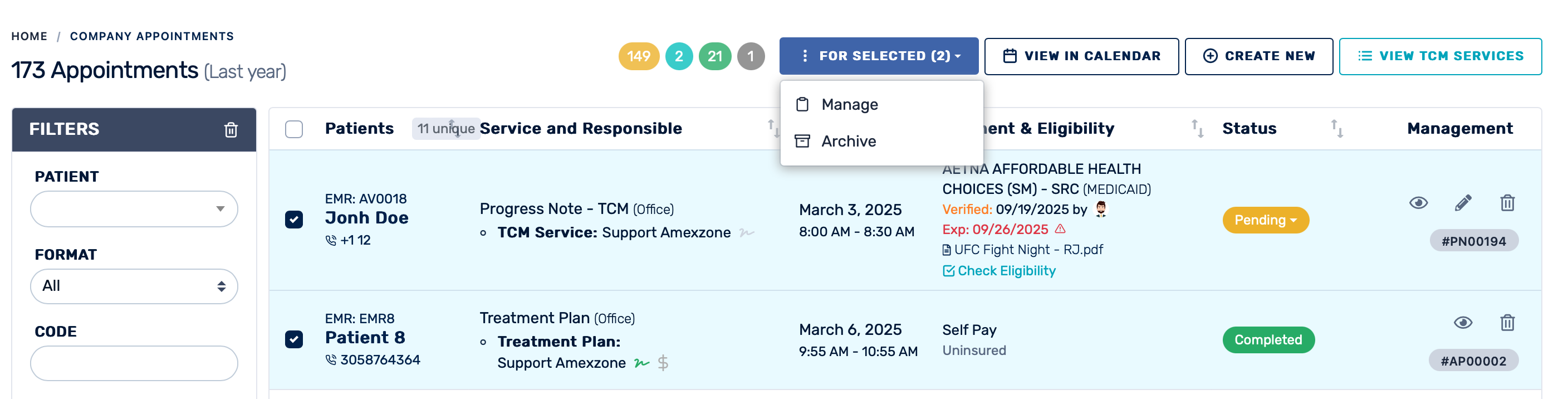Sort by the Status column arrows
1568x399 pixels.
coord(1337,129)
